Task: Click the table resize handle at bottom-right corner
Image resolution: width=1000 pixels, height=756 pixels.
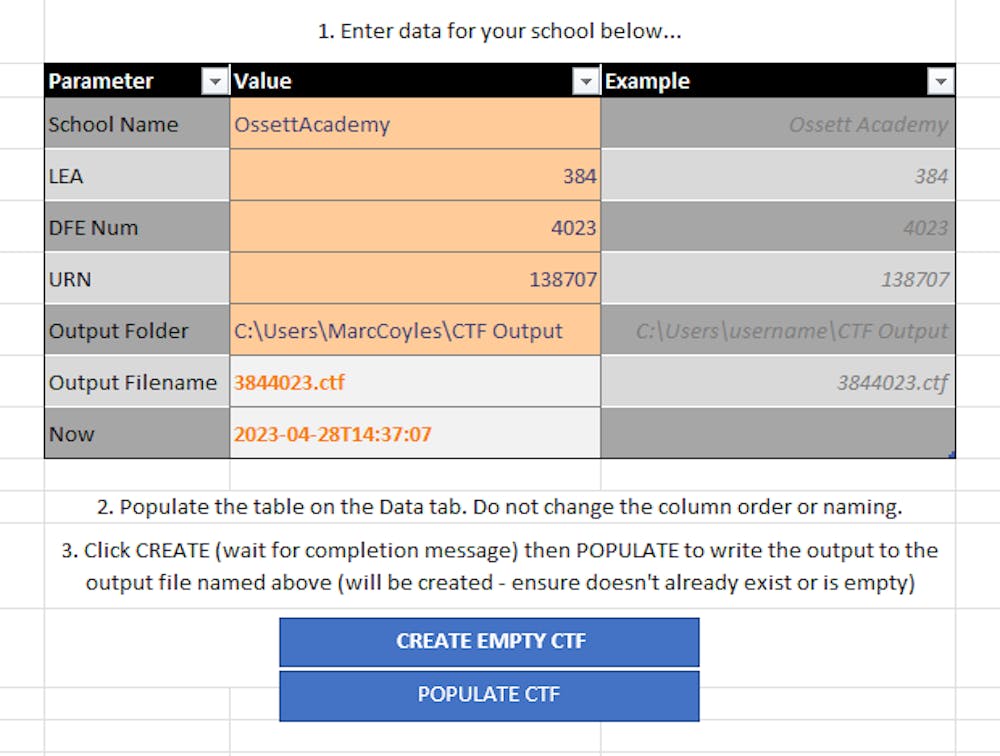Action: click(953, 456)
